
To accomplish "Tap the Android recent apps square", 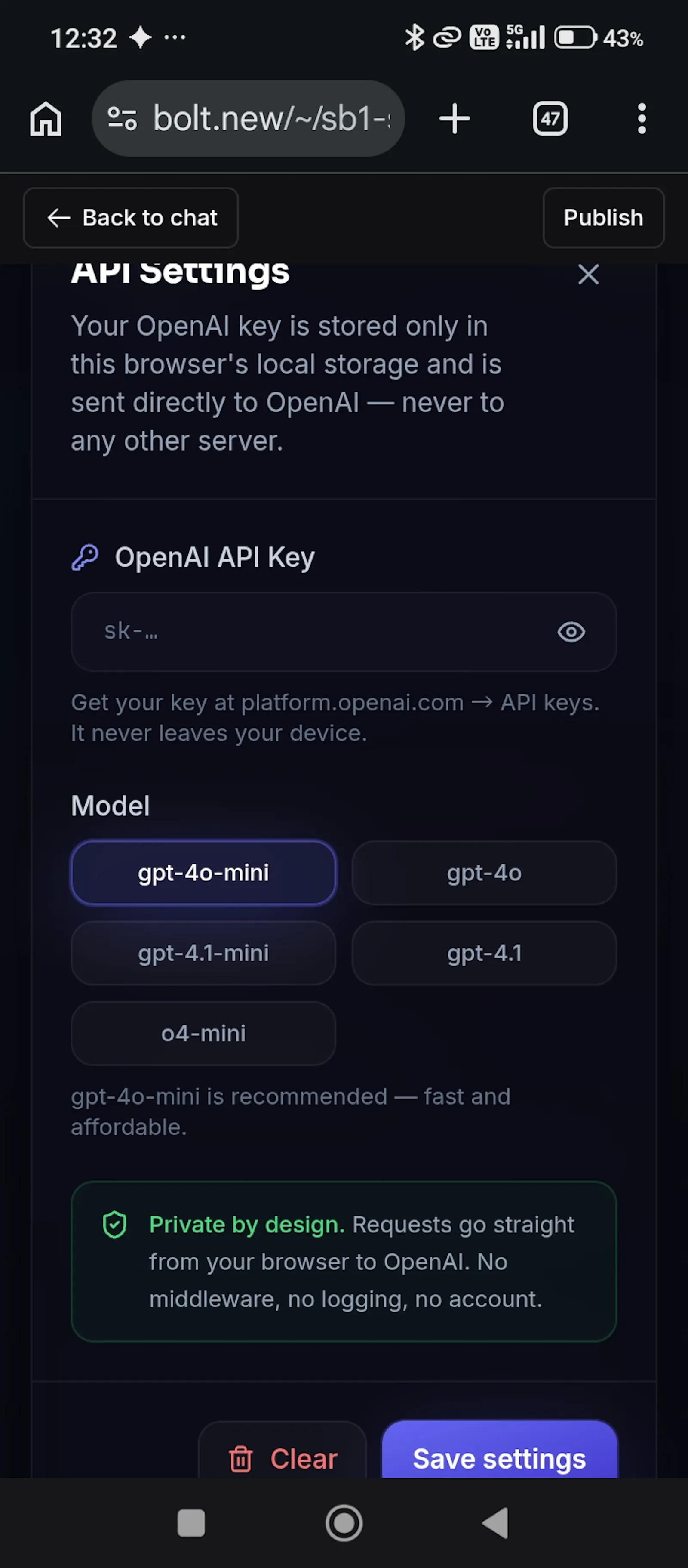I will (x=191, y=1523).
